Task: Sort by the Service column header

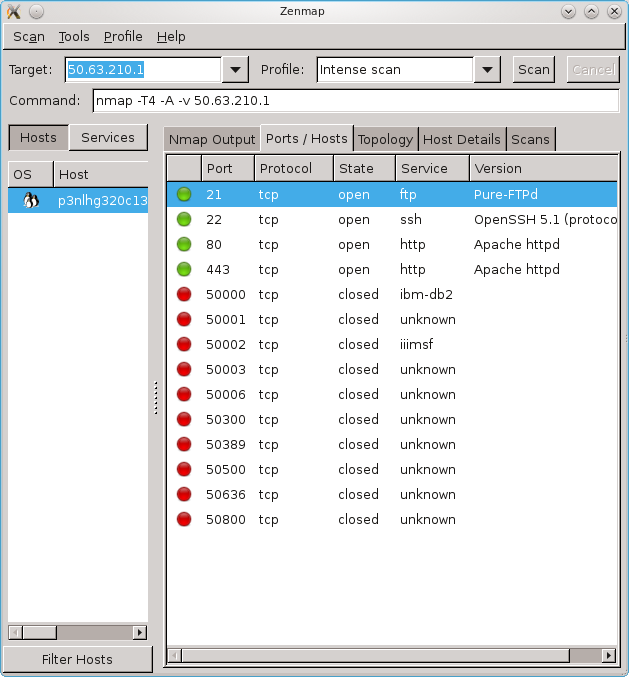Action: (x=433, y=168)
